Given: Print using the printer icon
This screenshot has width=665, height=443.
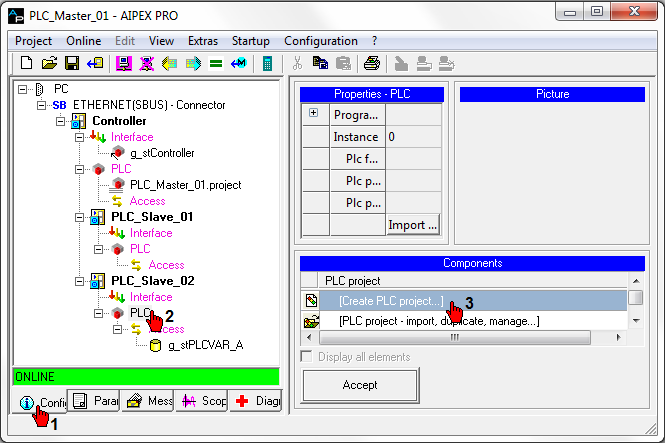Looking at the screenshot, I should click(372, 64).
